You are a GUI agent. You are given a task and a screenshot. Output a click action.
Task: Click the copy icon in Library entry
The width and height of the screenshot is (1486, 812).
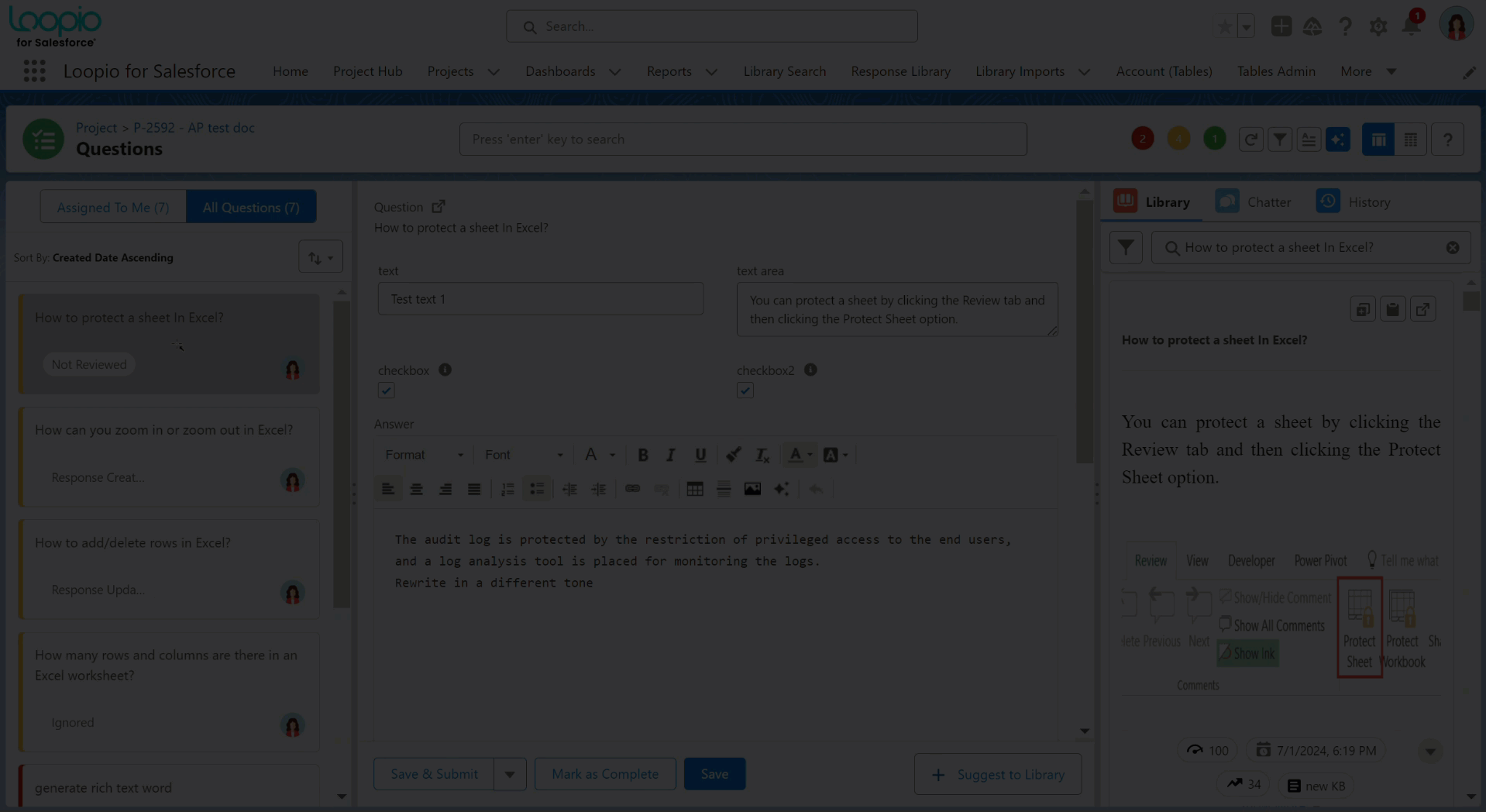[x=1363, y=310]
